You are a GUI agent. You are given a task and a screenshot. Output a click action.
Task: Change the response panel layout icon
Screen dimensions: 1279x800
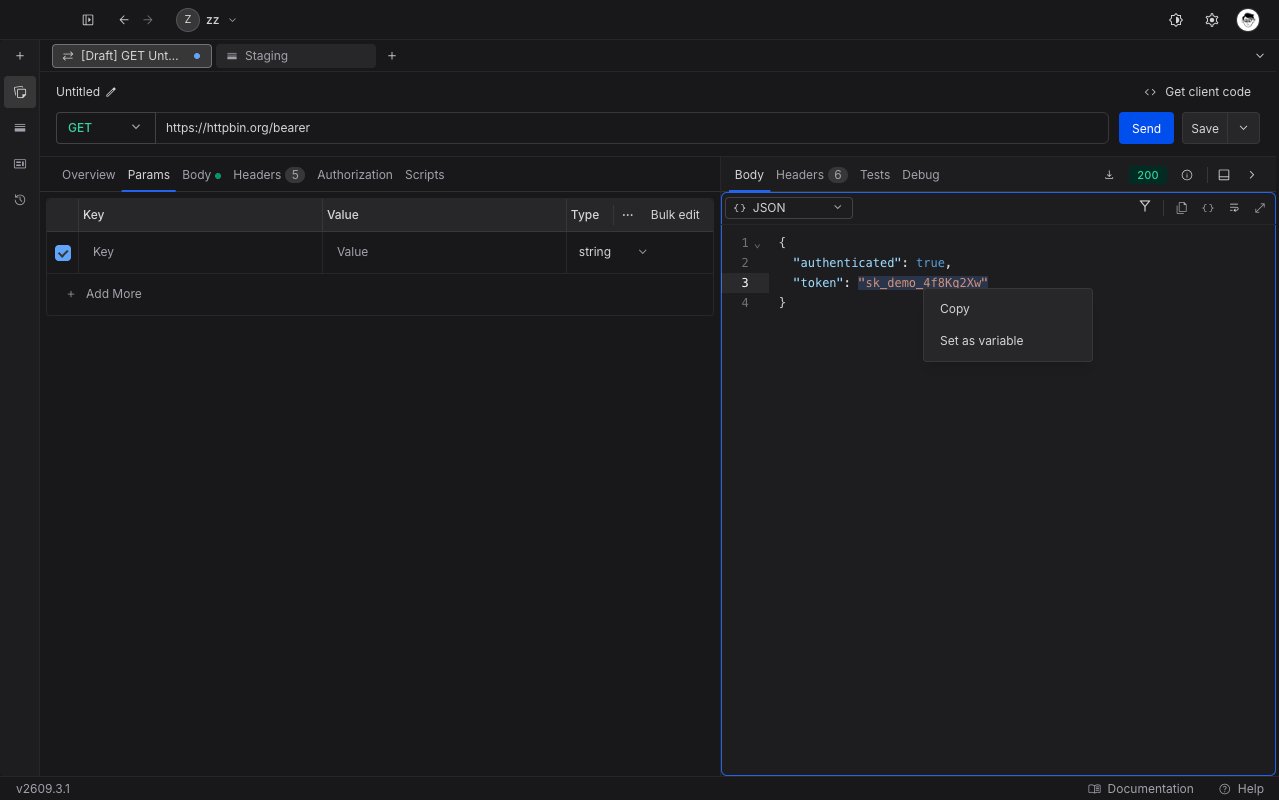pos(1224,175)
